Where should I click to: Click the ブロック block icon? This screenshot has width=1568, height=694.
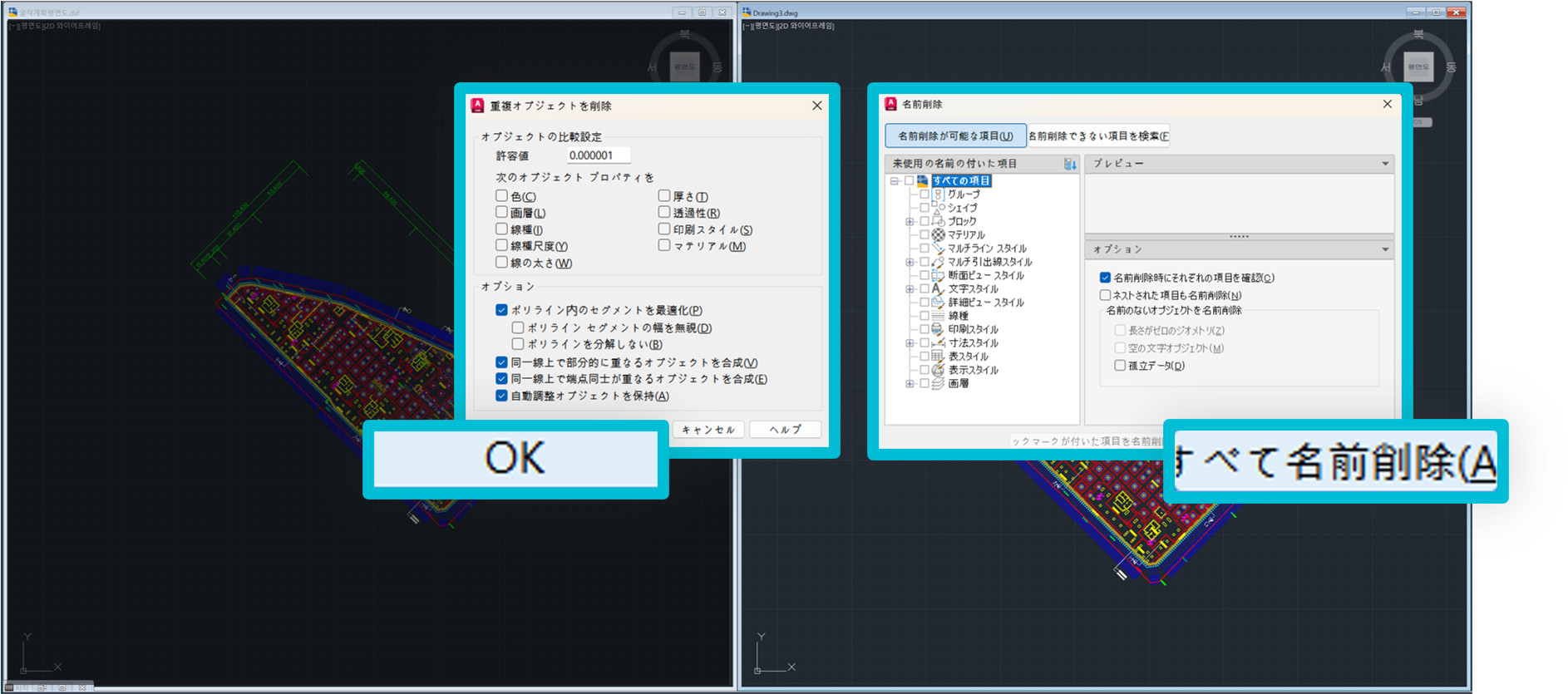coord(938,221)
